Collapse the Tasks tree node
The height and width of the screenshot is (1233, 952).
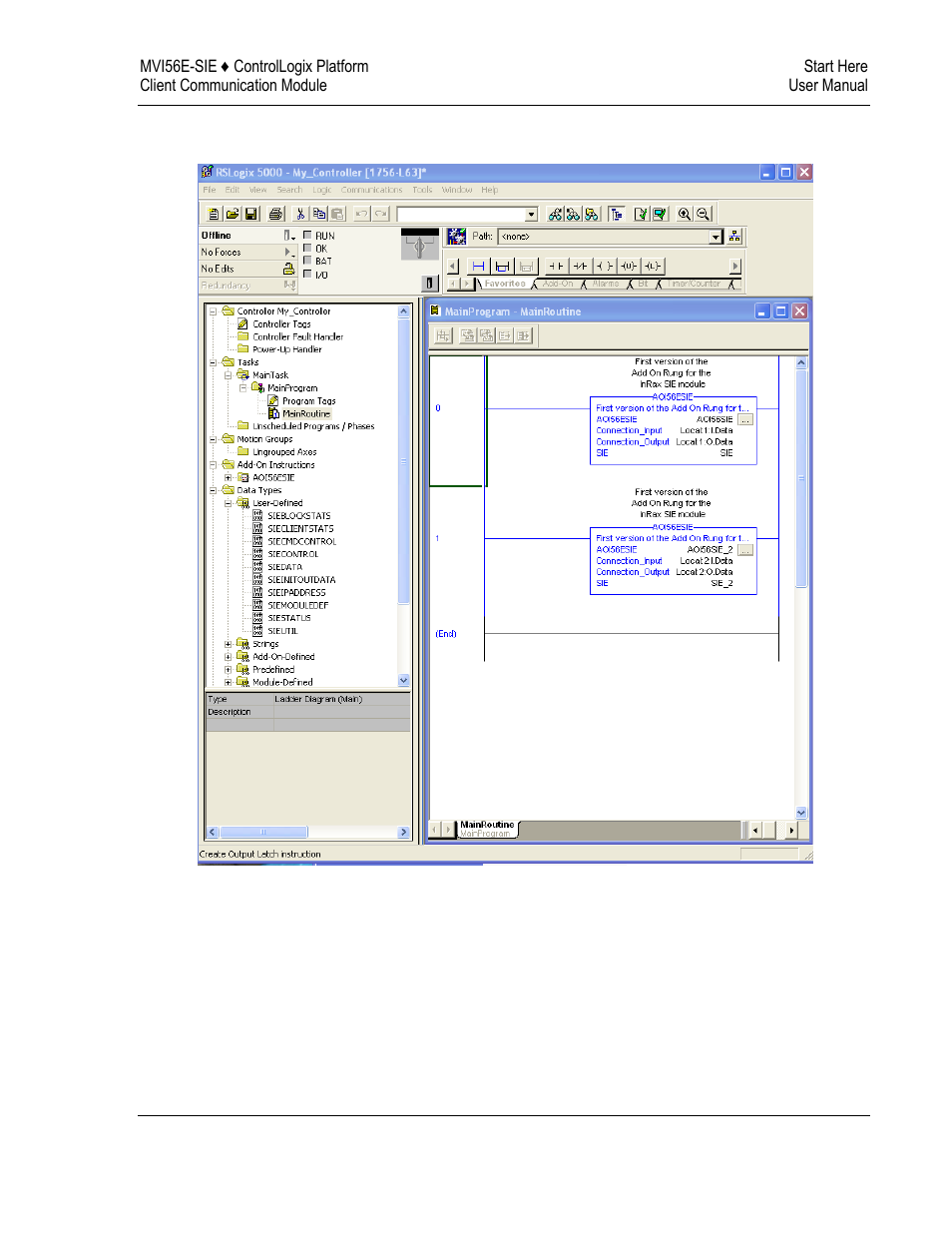(x=213, y=362)
